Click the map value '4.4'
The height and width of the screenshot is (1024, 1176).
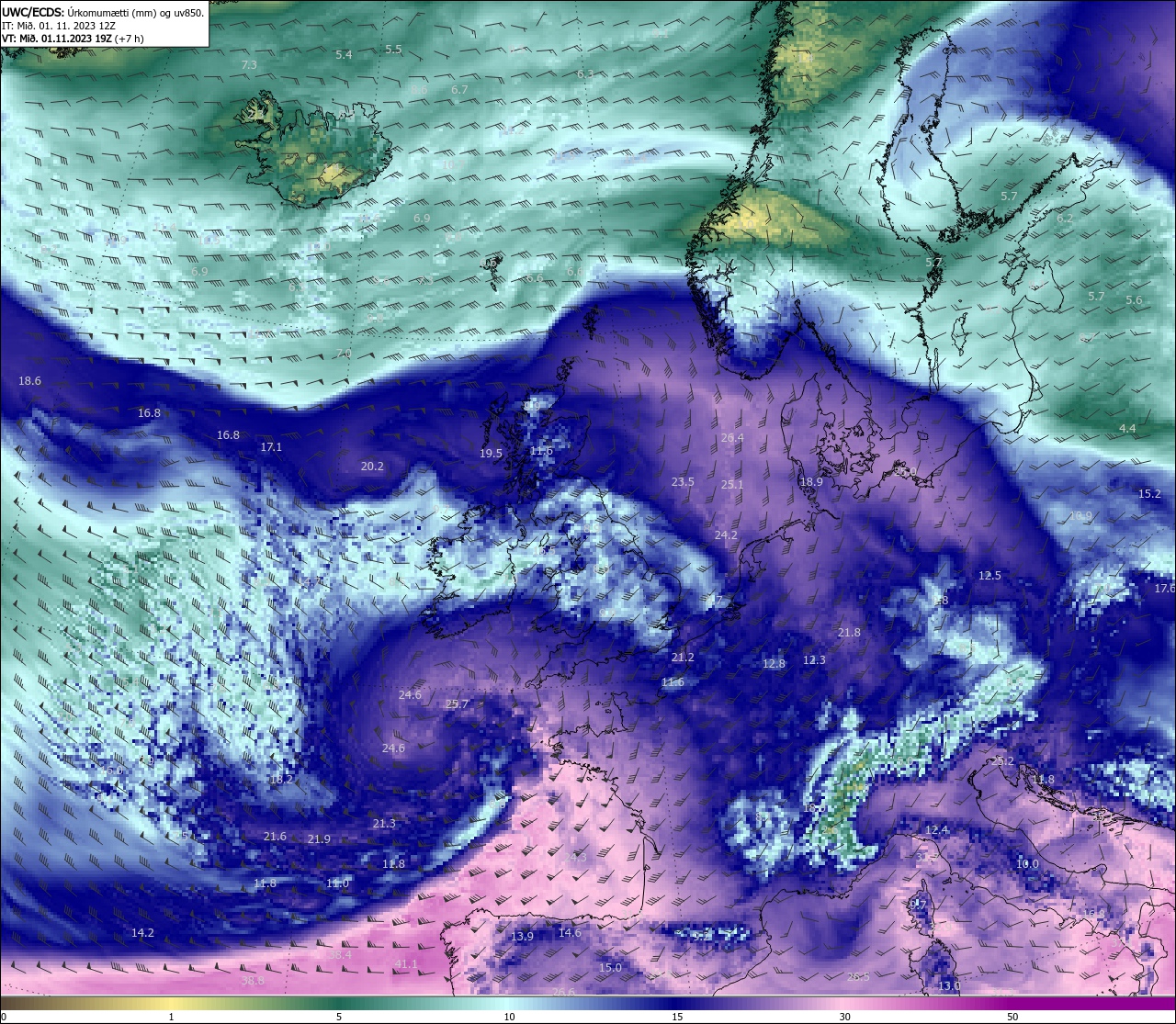(x=1127, y=429)
